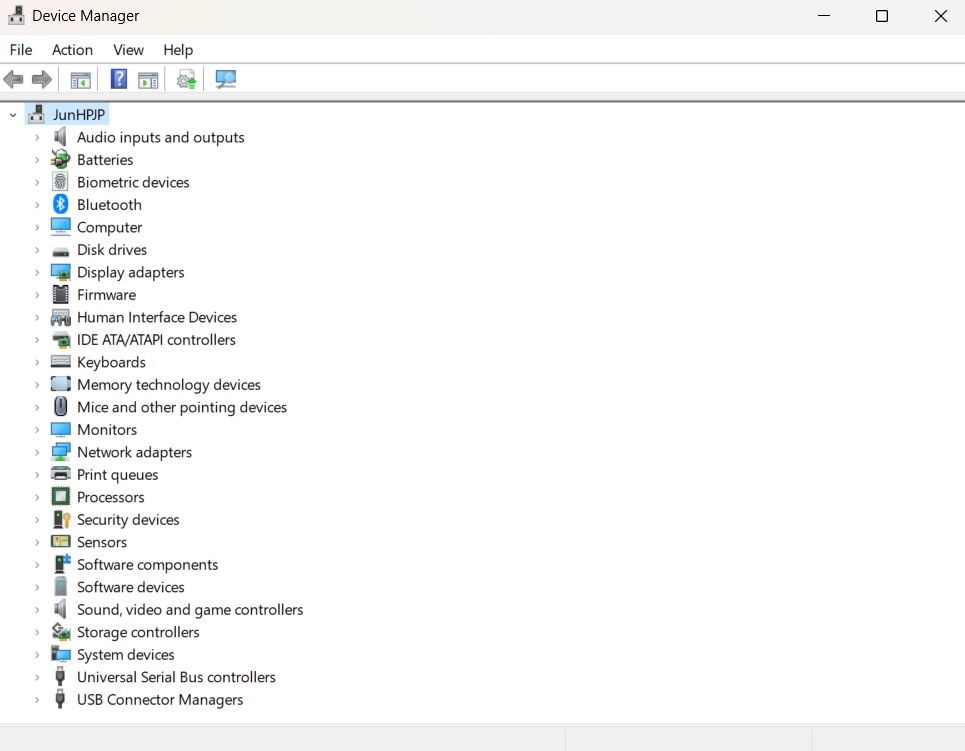Image resolution: width=965 pixels, height=751 pixels.
Task: Click the Forward navigation arrow
Action: click(x=39, y=79)
